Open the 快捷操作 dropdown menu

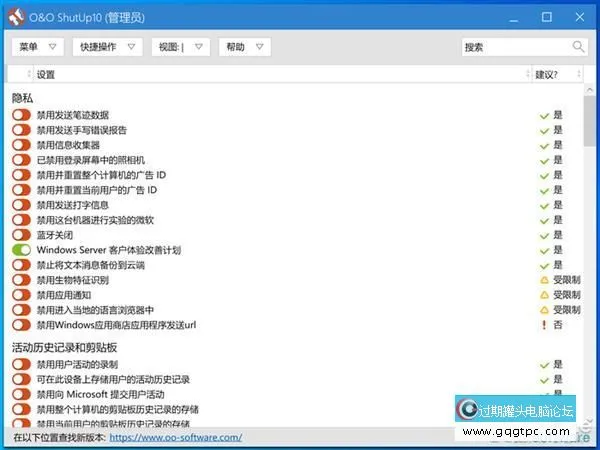tap(108, 47)
